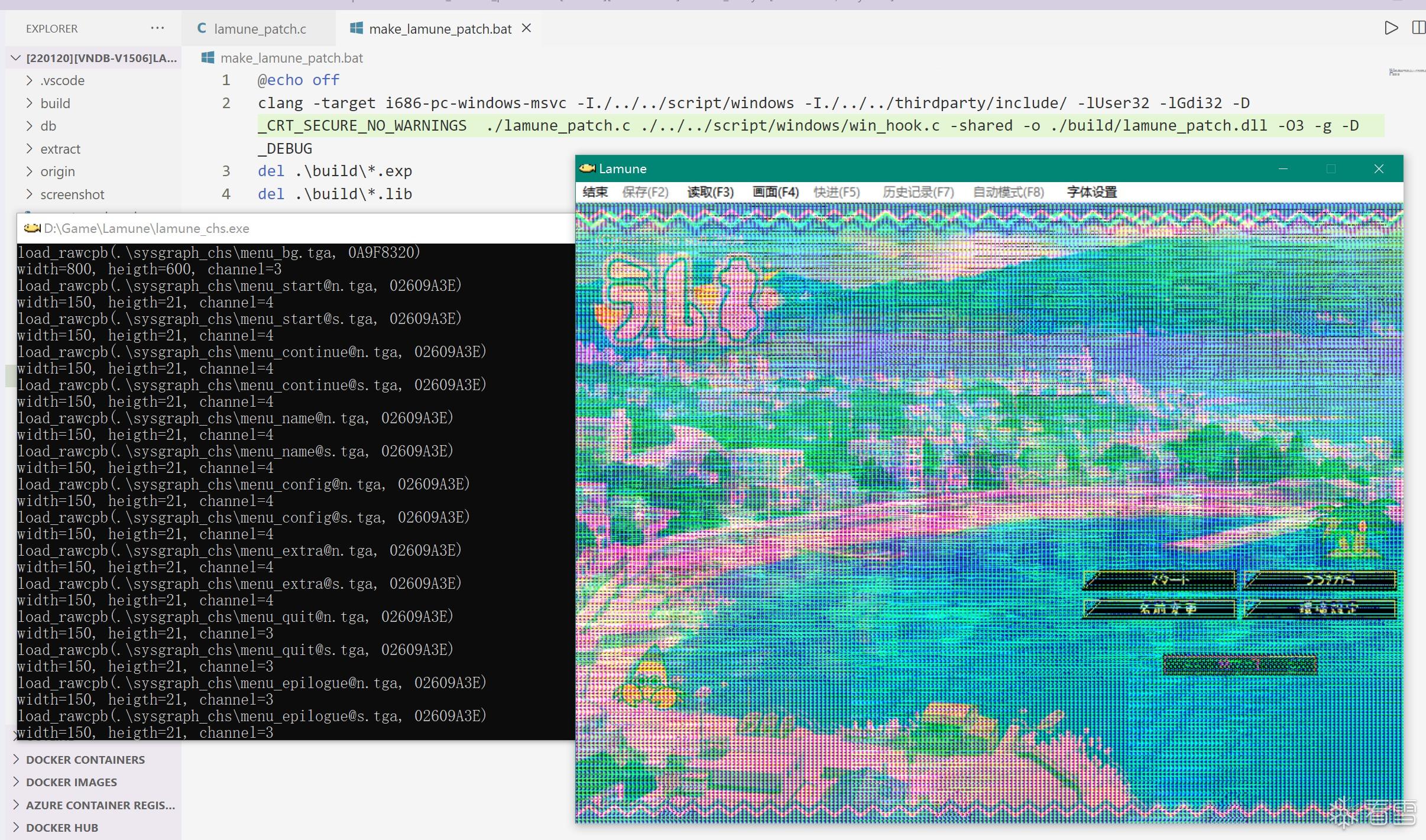Collapse the project root folder
The image size is (1426, 840).
(16, 58)
